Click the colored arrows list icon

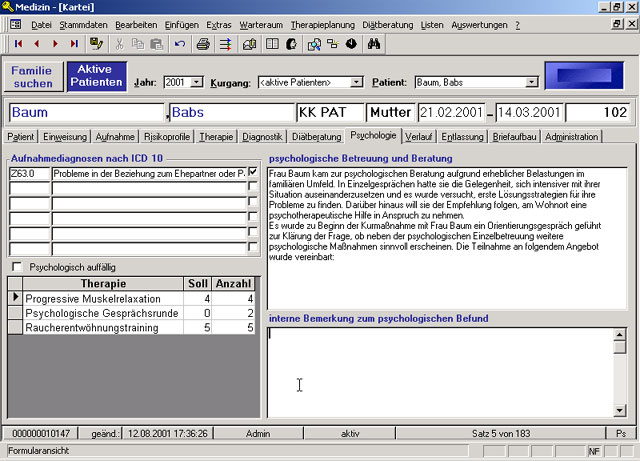pyautogui.click(x=225, y=44)
